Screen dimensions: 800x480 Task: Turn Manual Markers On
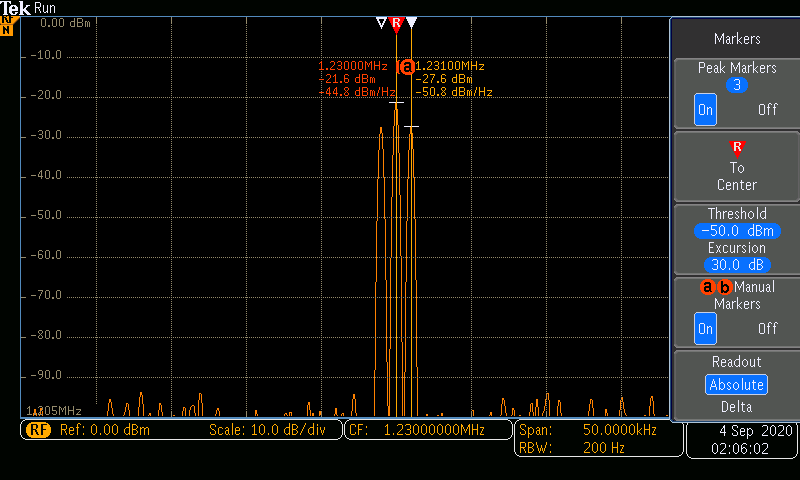[x=705, y=329]
